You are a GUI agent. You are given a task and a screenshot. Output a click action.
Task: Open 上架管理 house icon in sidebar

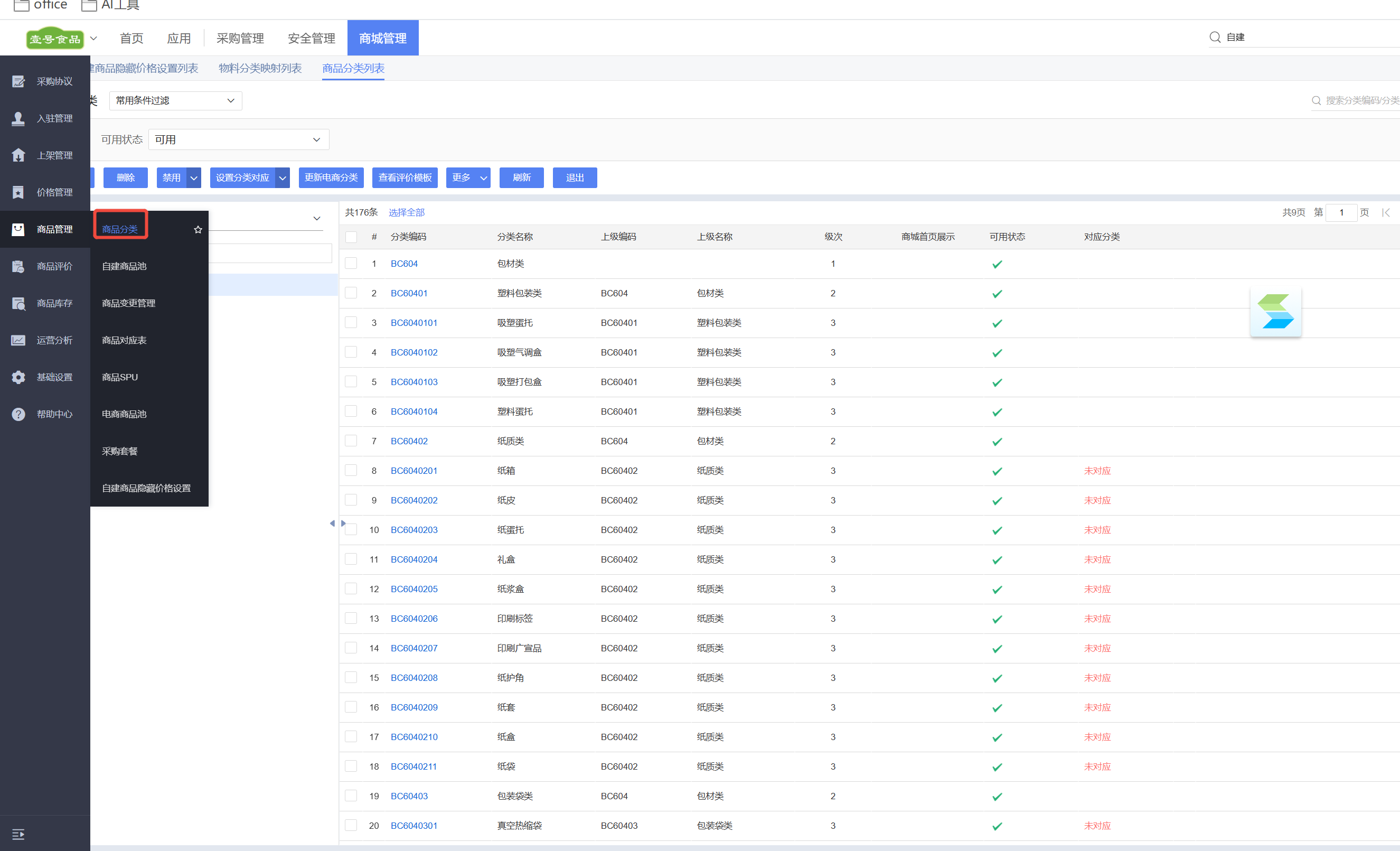tap(18, 155)
